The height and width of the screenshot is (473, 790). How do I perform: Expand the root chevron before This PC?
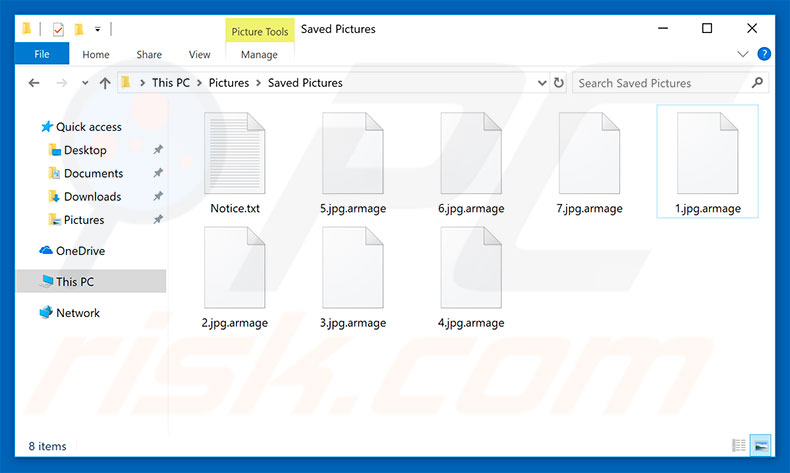pyautogui.click(x=143, y=83)
